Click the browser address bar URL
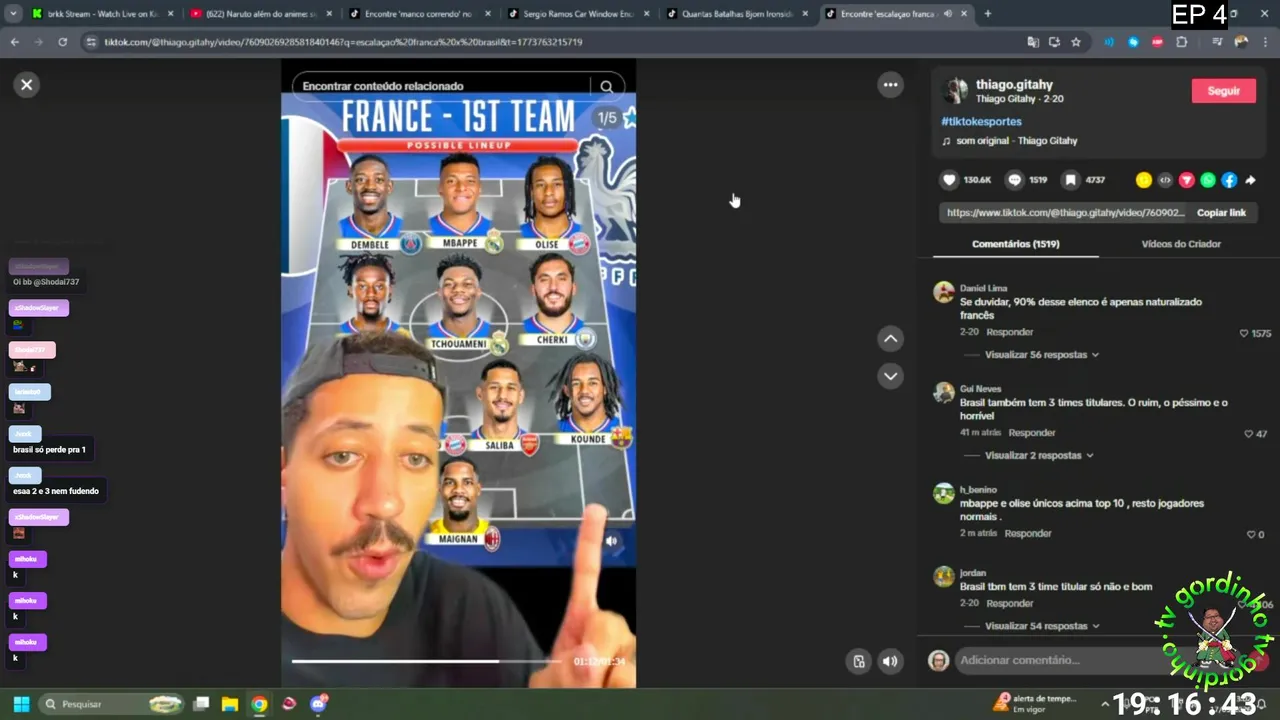 pos(343,42)
